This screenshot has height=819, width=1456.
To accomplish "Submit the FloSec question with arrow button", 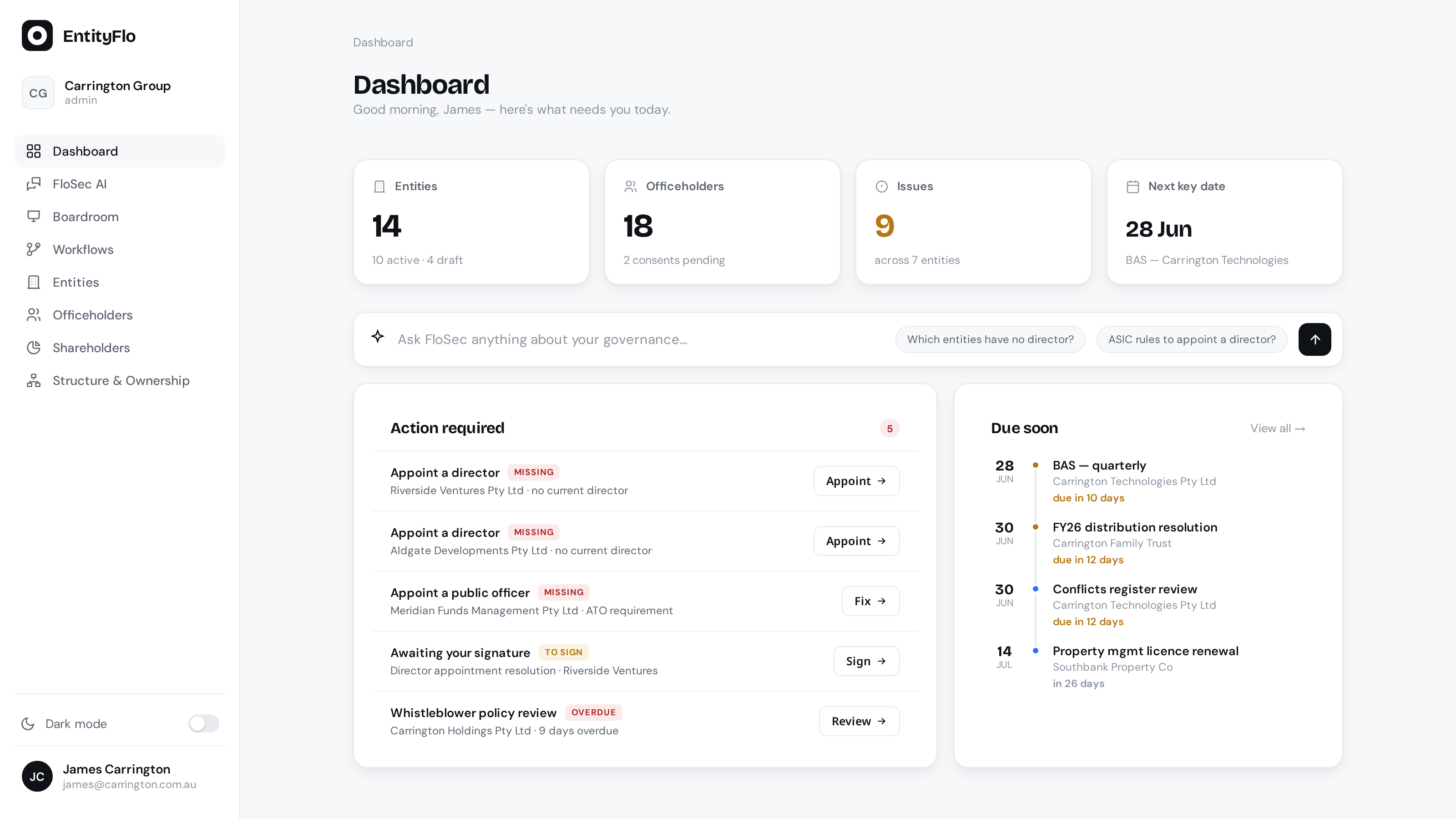I will tap(1314, 339).
